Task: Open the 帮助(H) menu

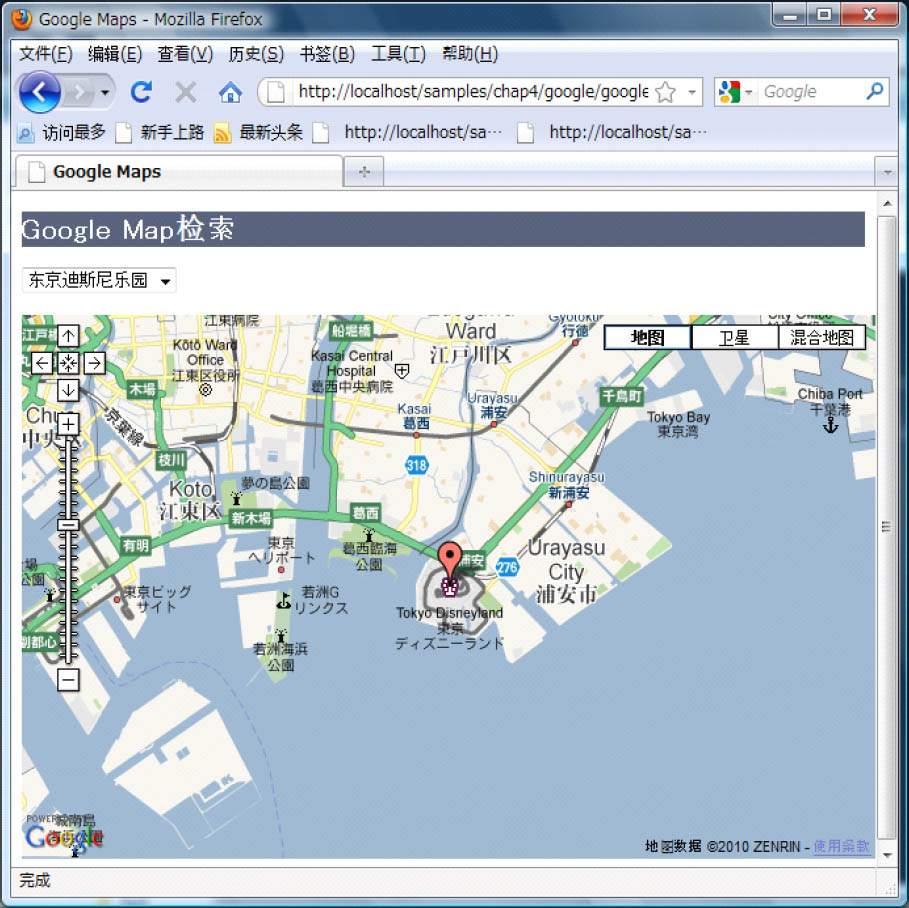Action: click(470, 54)
